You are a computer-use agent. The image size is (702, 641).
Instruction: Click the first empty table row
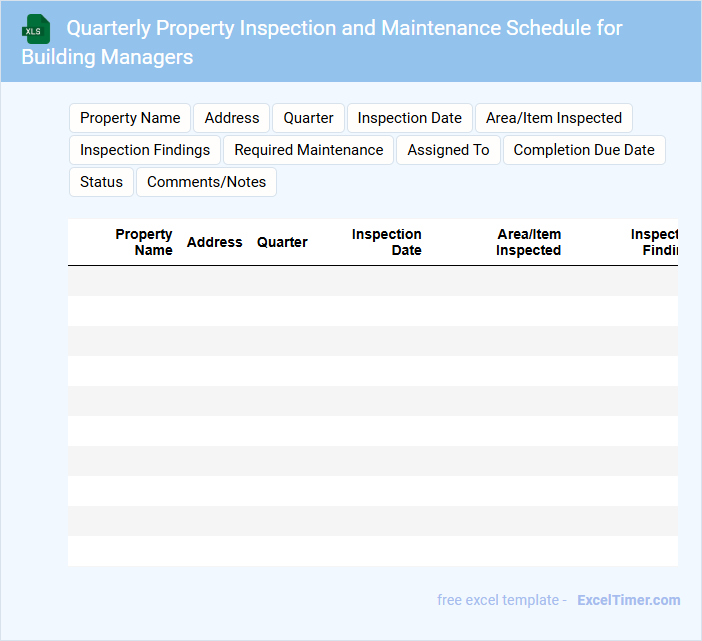point(372,281)
